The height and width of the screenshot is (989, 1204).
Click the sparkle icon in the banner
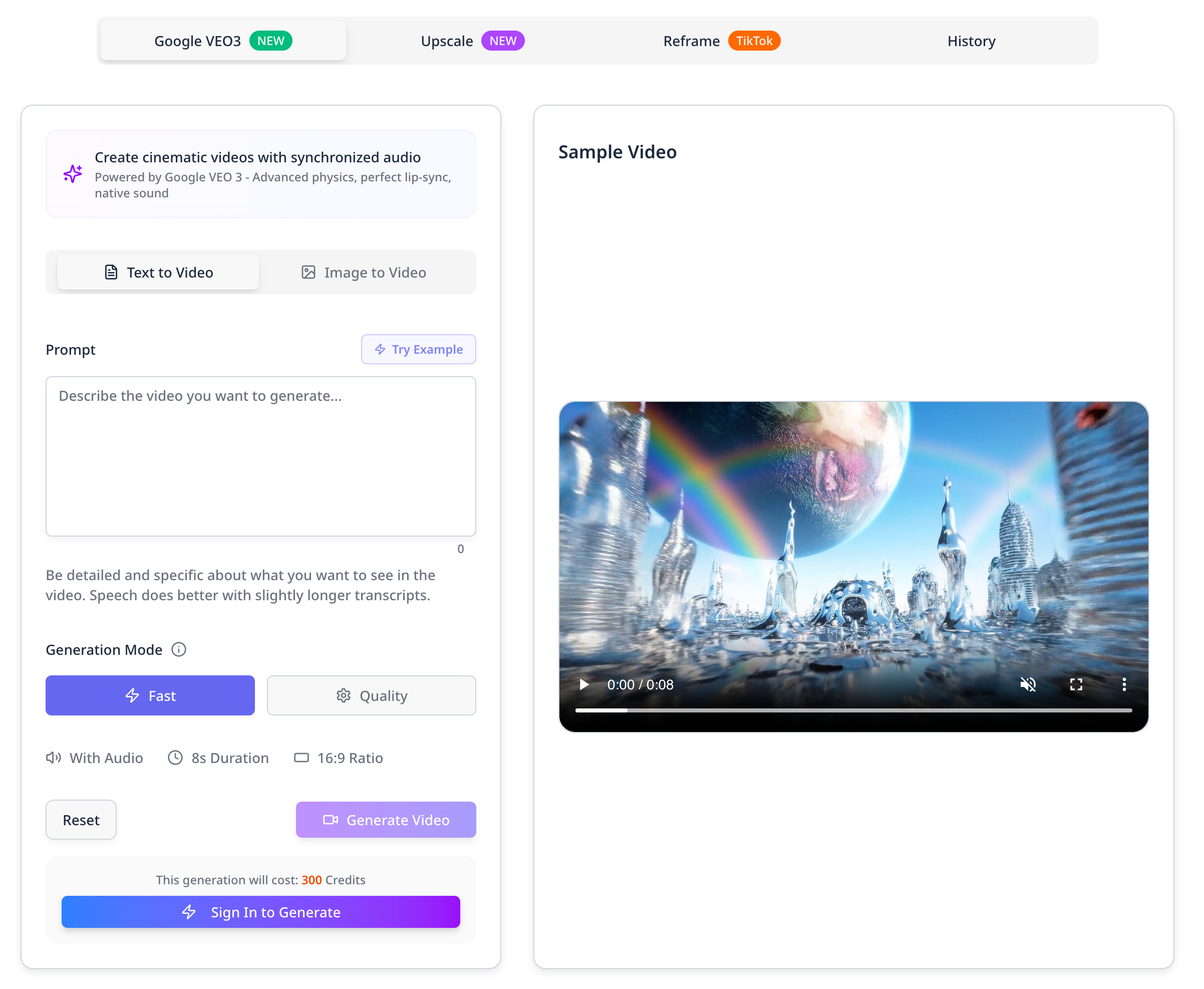(72, 173)
